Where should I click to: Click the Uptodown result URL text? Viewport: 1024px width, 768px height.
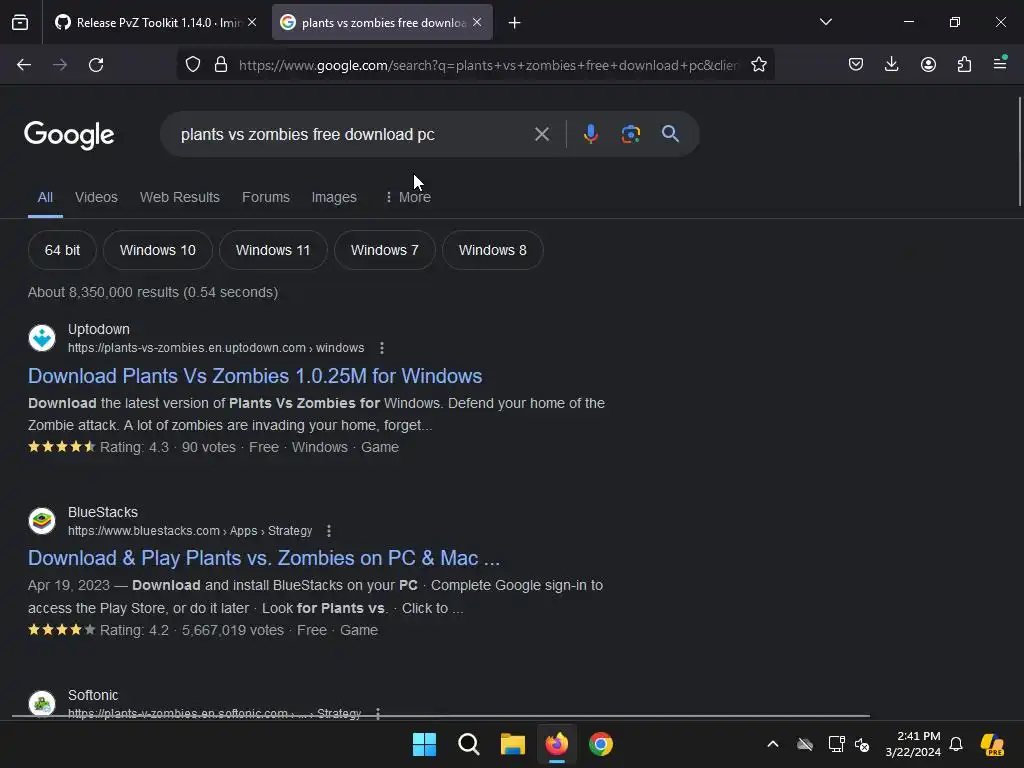[216, 348]
